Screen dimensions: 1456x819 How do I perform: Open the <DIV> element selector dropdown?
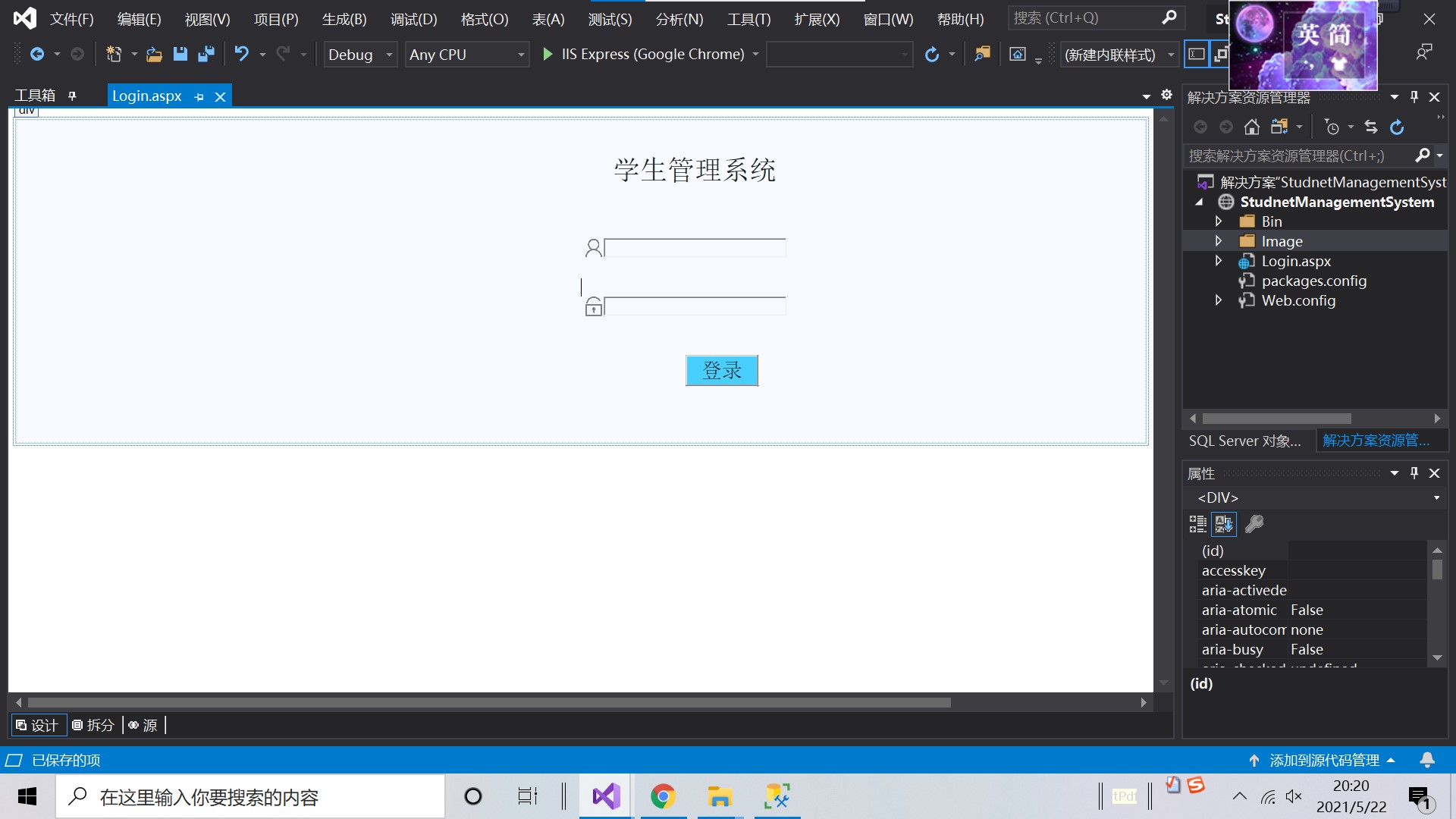tap(1436, 497)
